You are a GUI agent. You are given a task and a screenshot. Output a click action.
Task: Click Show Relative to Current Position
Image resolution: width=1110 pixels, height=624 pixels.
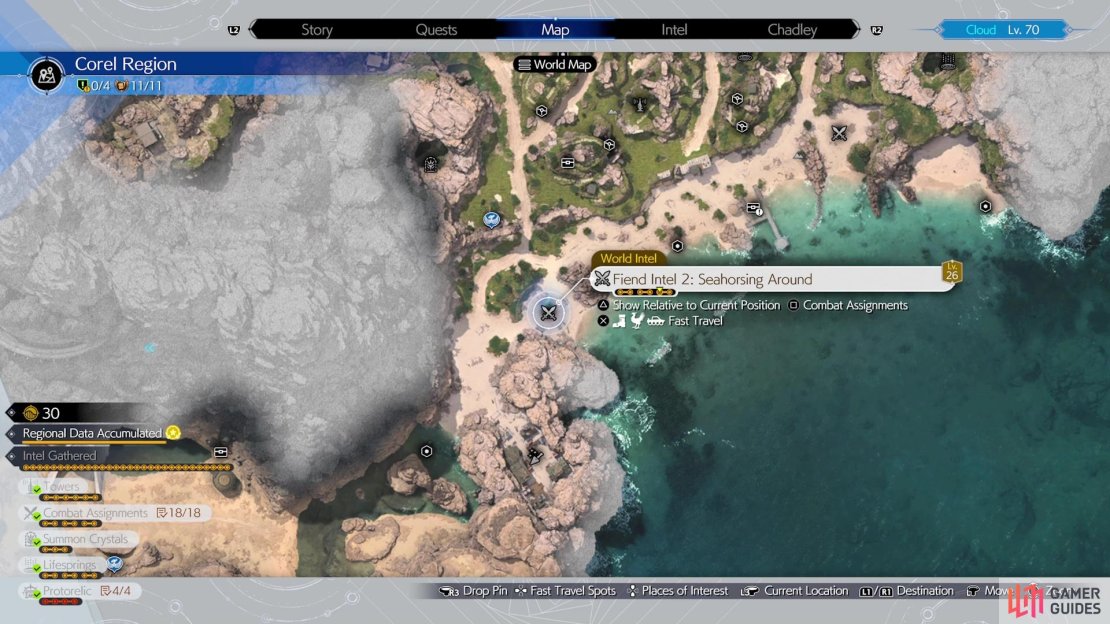coord(696,305)
